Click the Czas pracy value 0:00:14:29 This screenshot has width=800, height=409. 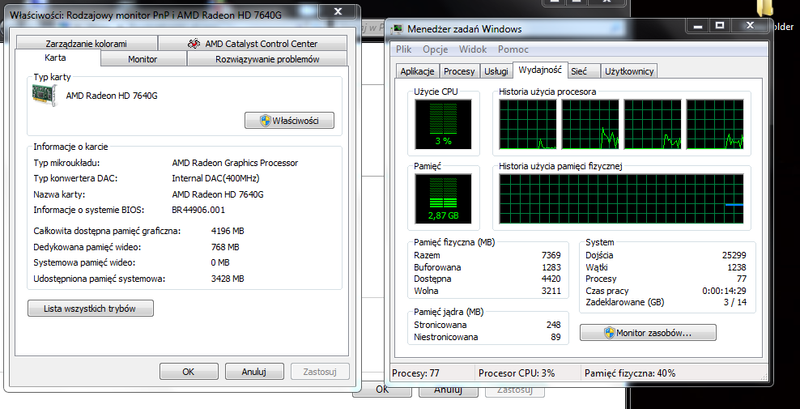pyautogui.click(x=724, y=291)
